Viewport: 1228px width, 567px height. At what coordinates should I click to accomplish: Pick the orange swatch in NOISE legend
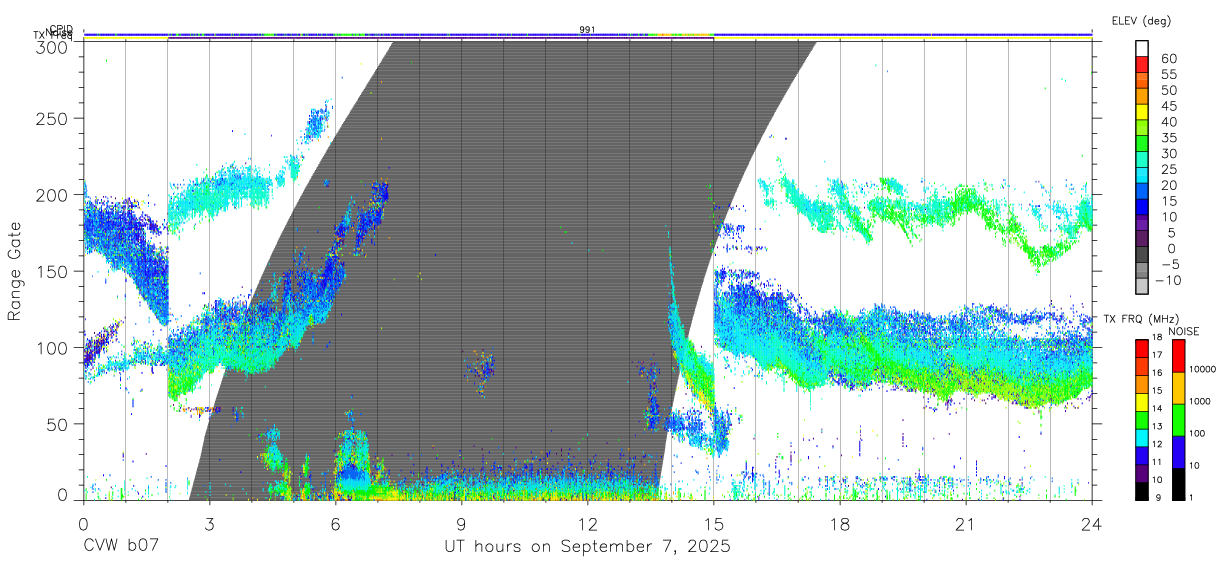tap(1179, 387)
